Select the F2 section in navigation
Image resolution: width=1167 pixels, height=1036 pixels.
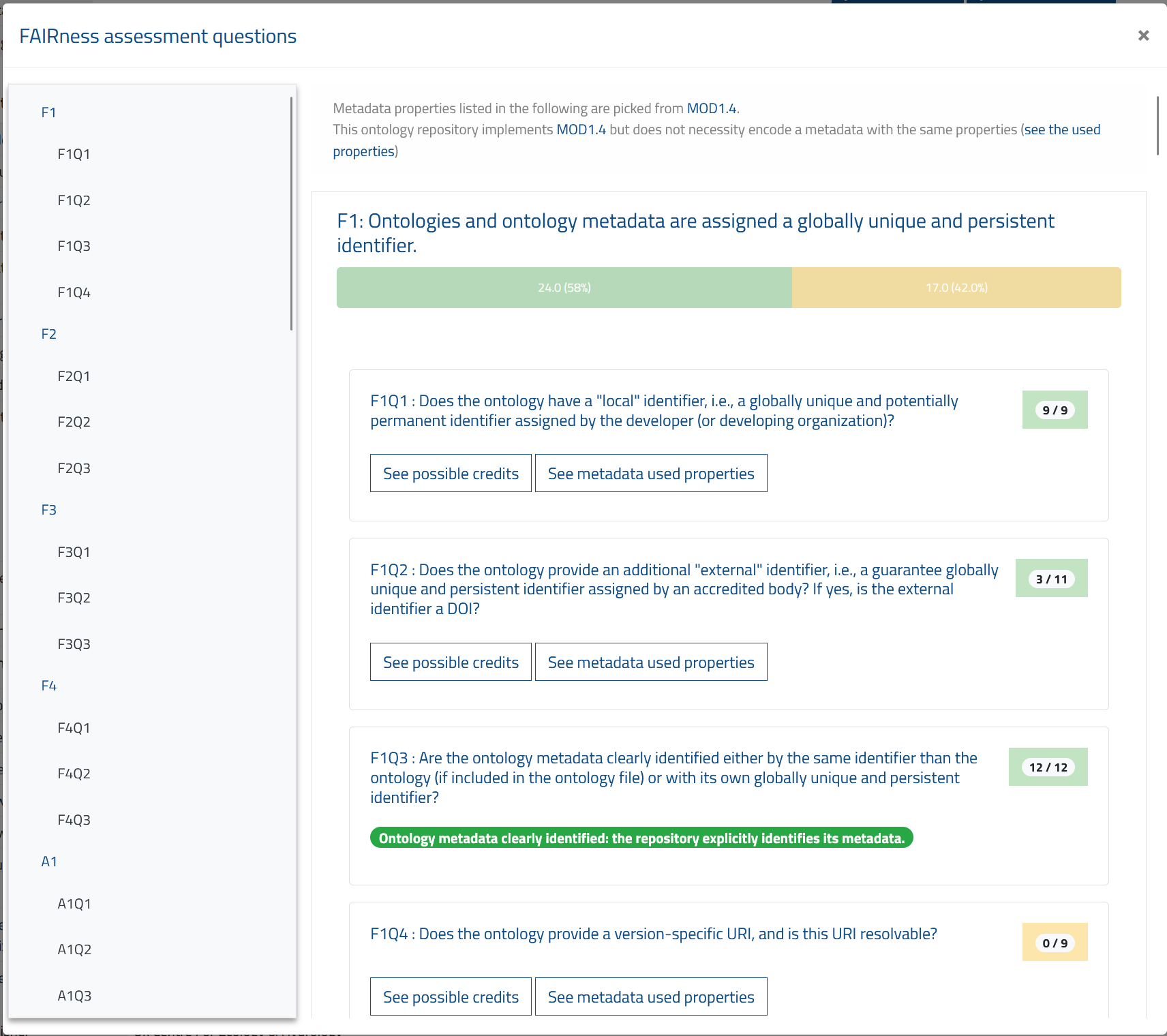(48, 334)
